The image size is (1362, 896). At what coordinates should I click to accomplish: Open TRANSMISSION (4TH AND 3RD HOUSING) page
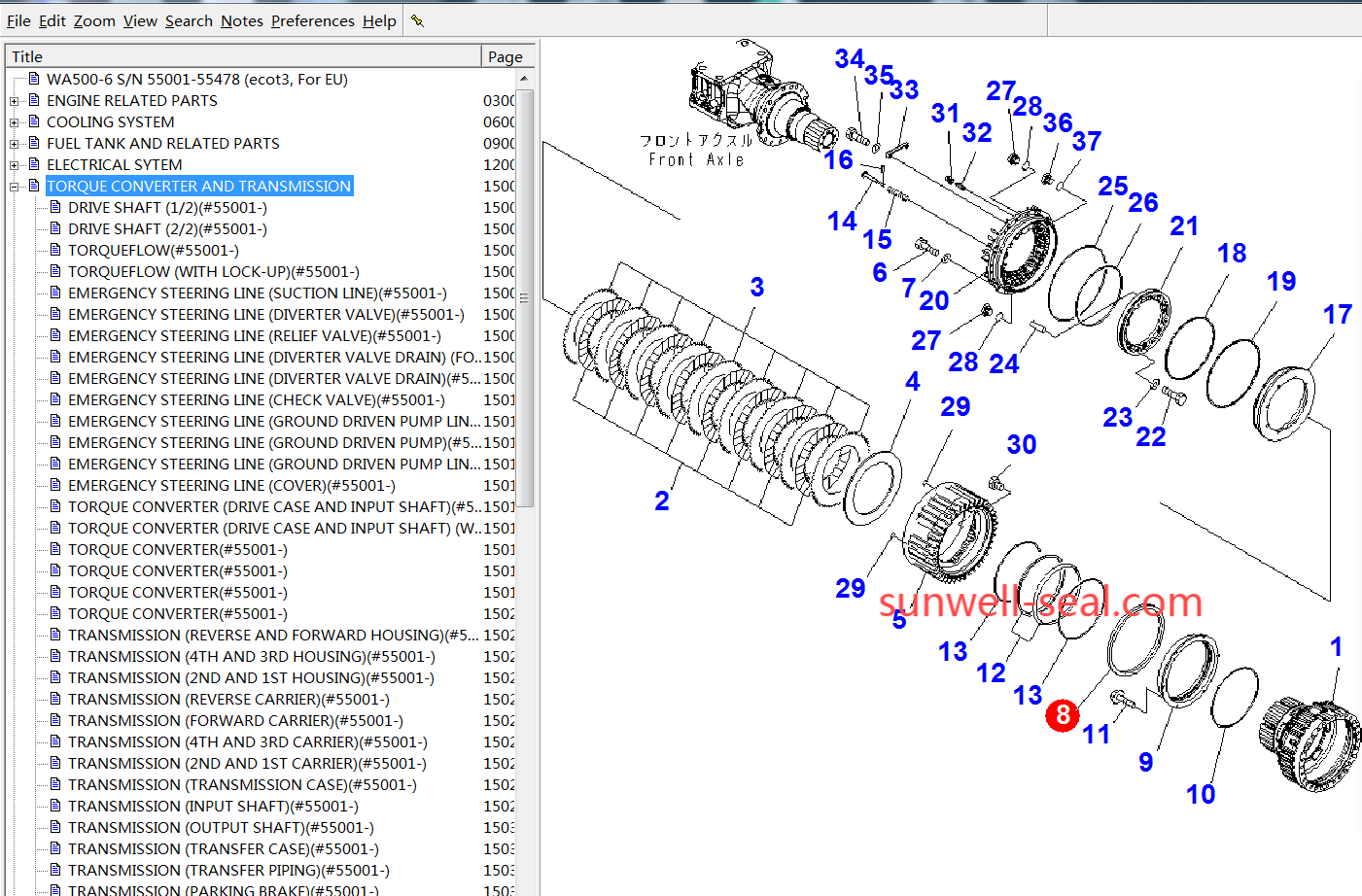pos(252,656)
